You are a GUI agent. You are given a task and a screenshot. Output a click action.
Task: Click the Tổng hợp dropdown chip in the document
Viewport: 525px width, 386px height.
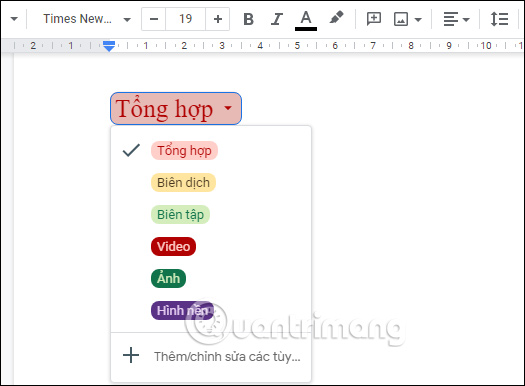click(x=176, y=108)
